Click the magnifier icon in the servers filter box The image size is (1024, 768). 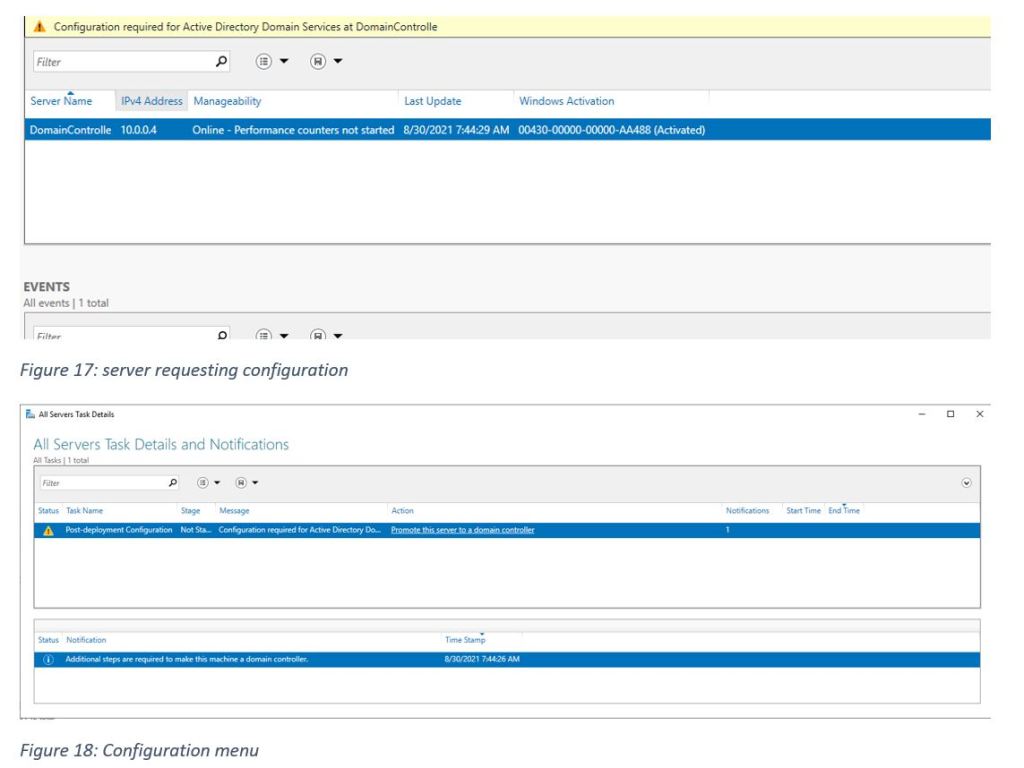pos(223,61)
